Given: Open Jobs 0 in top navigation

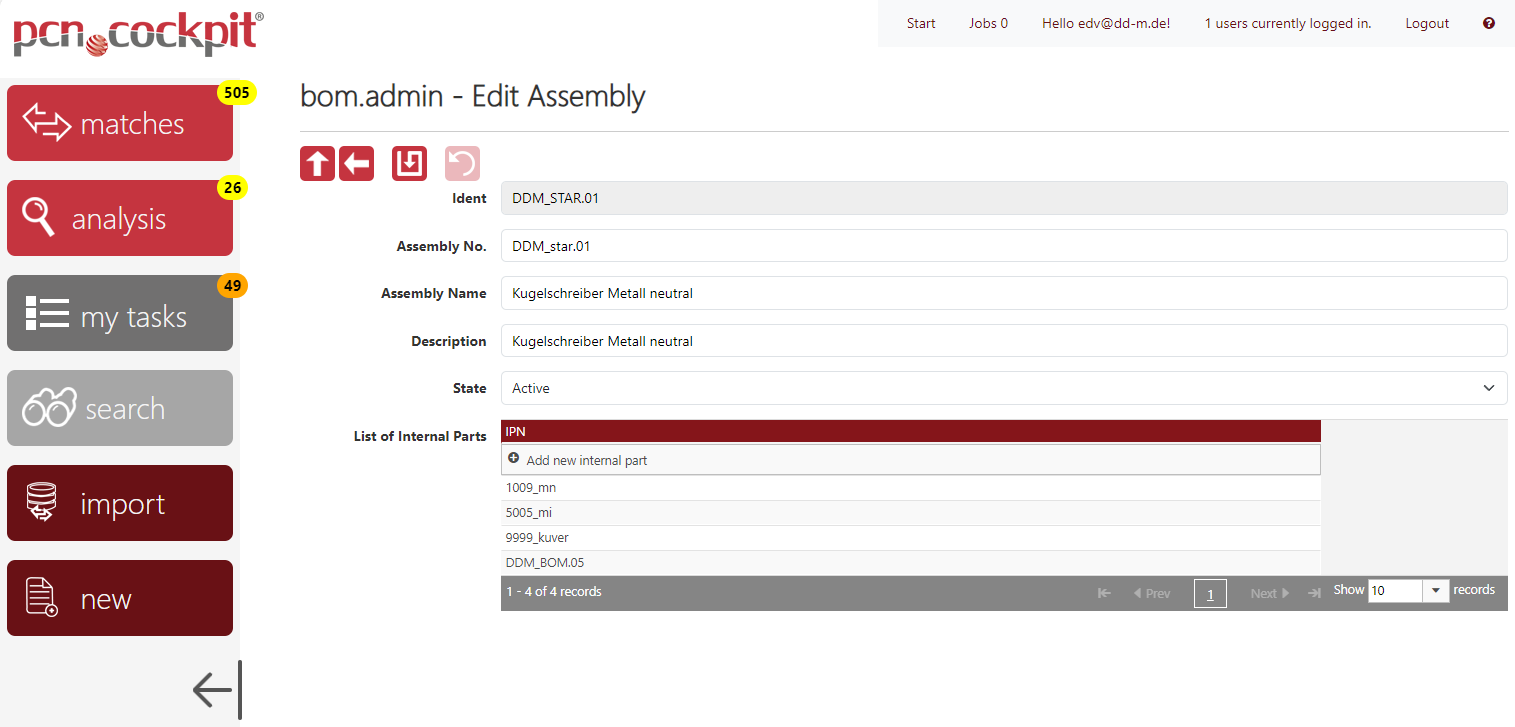Looking at the screenshot, I should [x=988, y=23].
